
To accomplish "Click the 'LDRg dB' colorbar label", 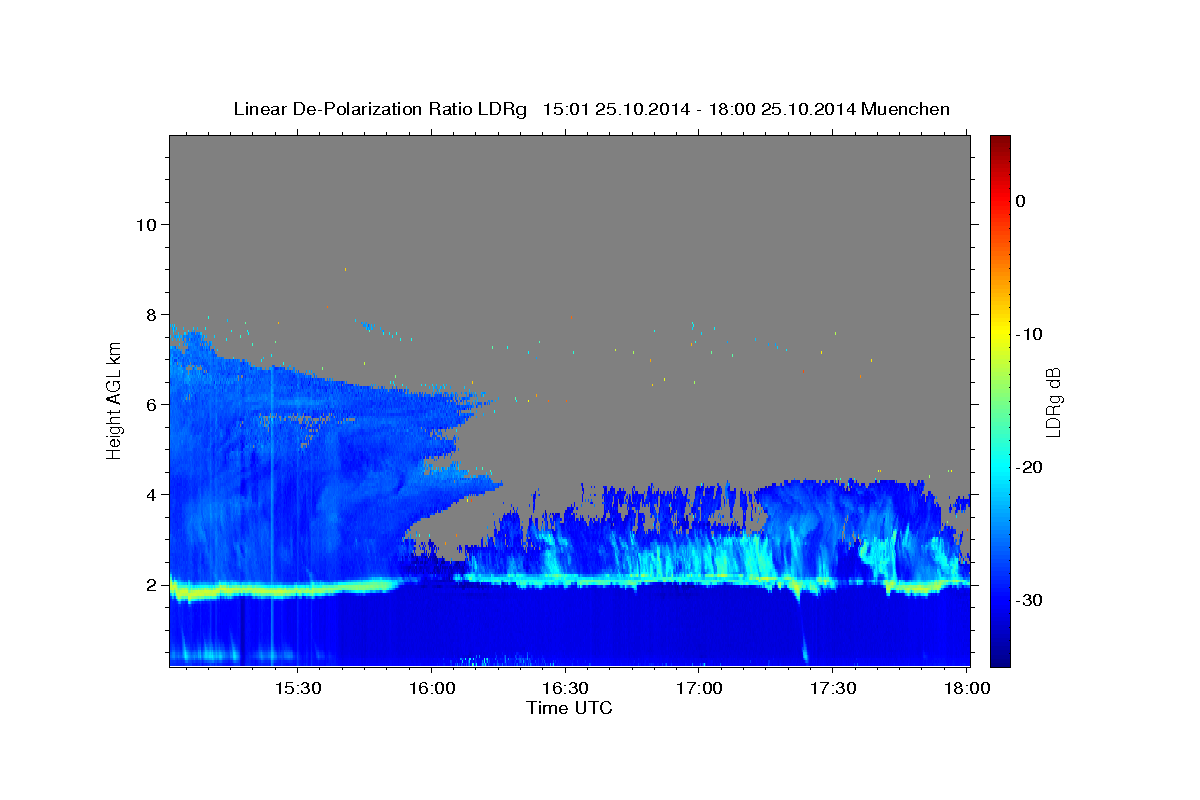I will tap(1052, 402).
